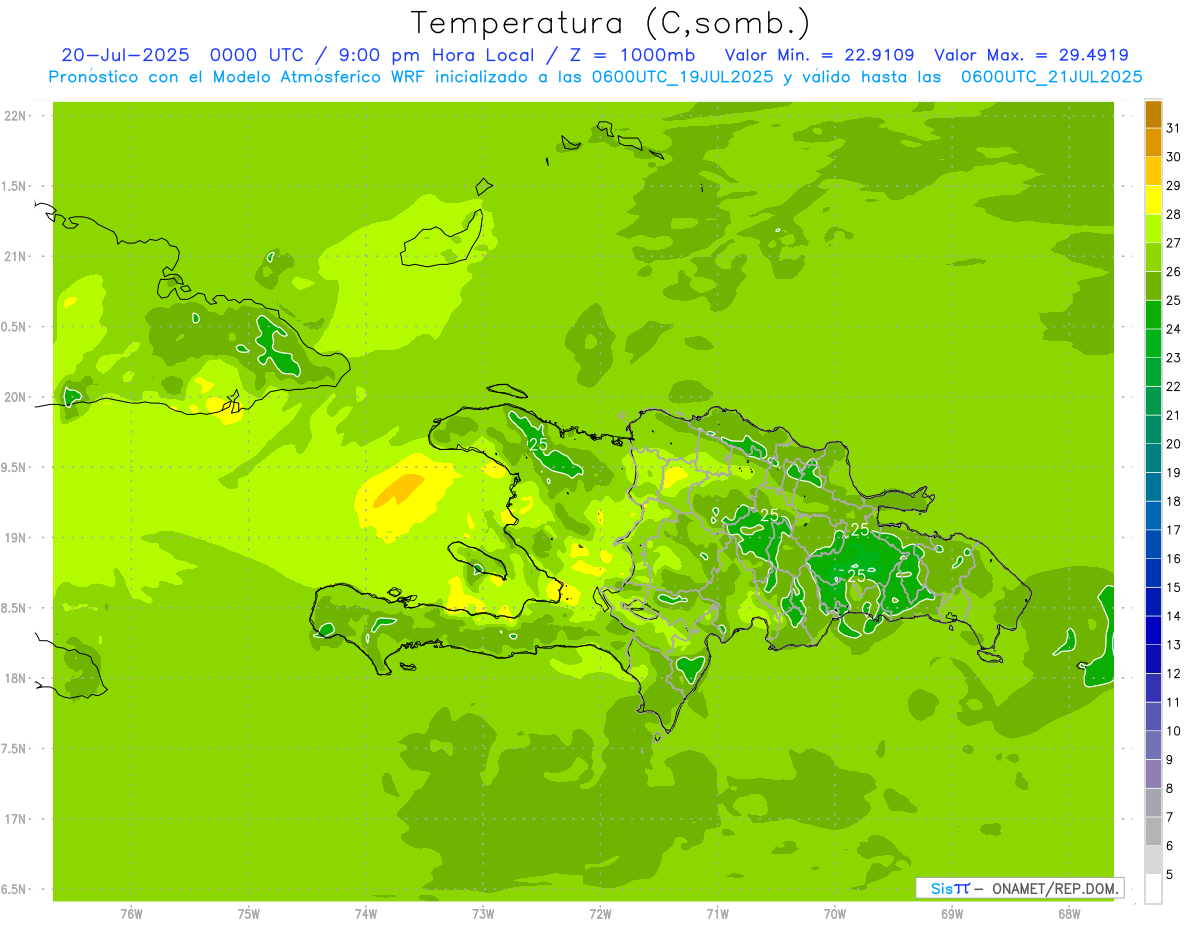The width and height of the screenshot is (1200, 927).
Task: Click "Modelo Atmosferico WRF" in the forecast line
Action: (x=317, y=76)
